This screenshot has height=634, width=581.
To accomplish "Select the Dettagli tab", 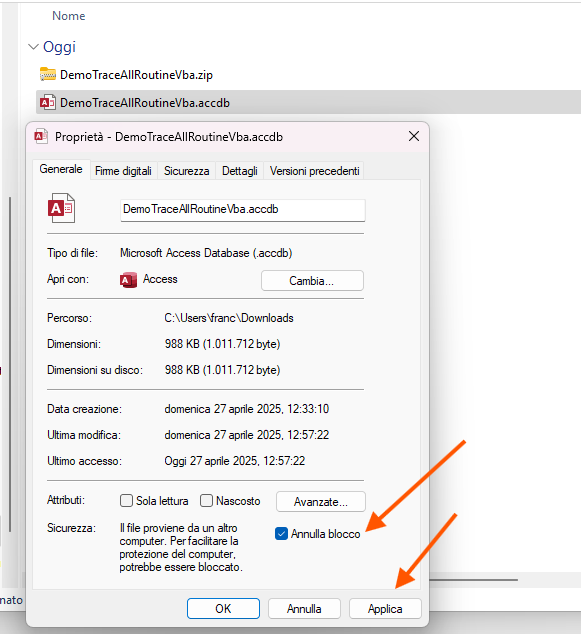I will [240, 171].
